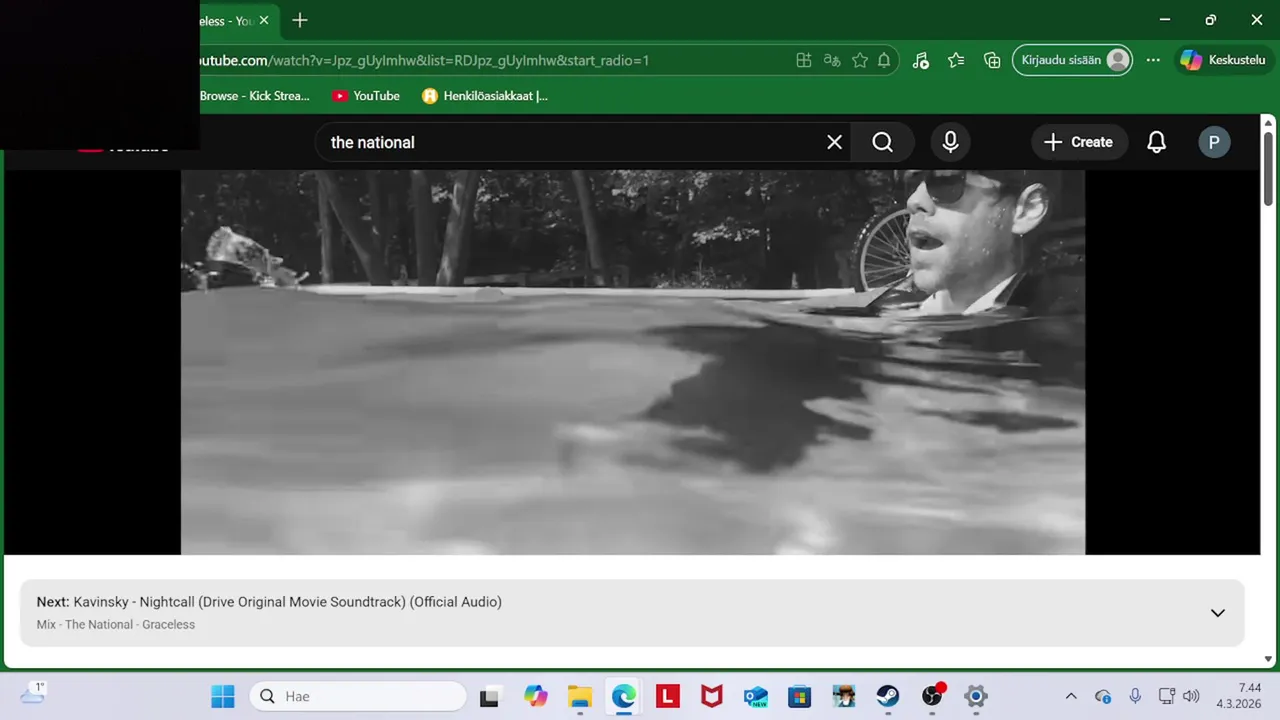Click the browser address bar URL
Screen dimensions: 1280x720
425,60
